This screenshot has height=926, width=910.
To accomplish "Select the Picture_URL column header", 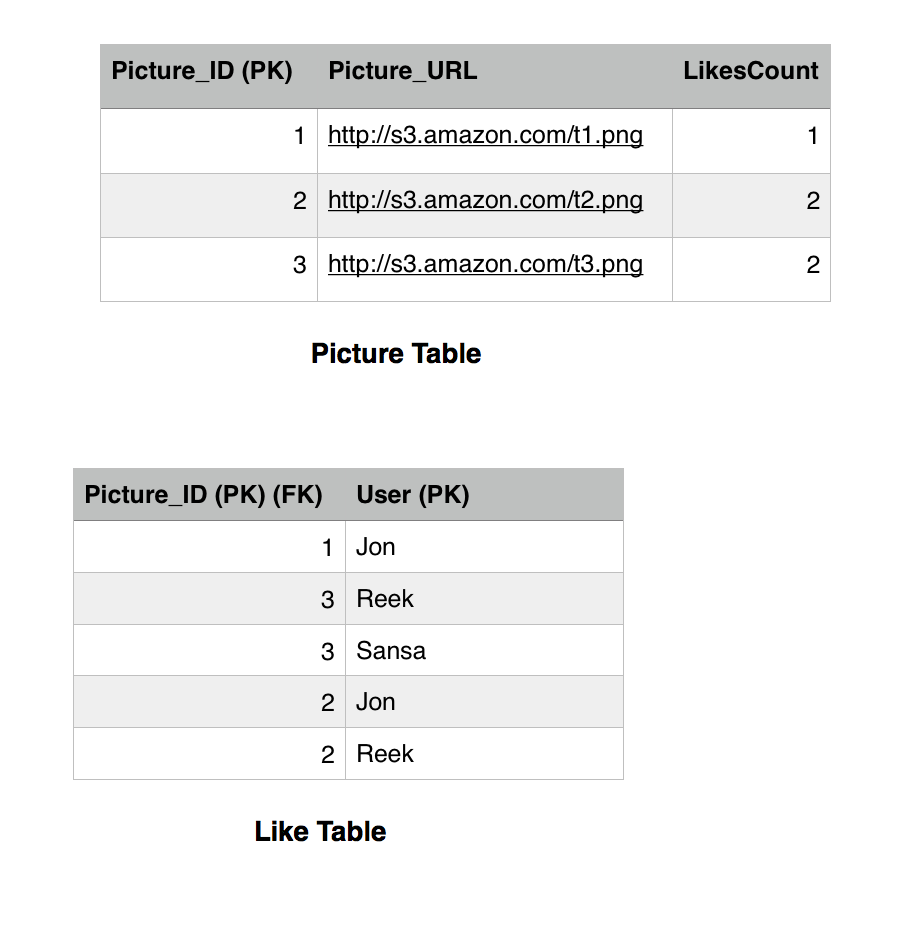I will click(403, 72).
